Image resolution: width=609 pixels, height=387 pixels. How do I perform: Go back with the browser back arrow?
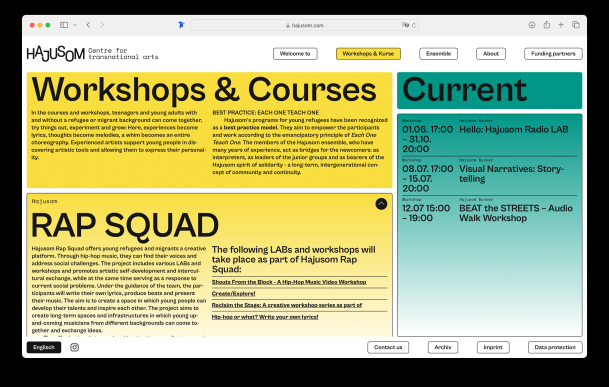point(89,25)
